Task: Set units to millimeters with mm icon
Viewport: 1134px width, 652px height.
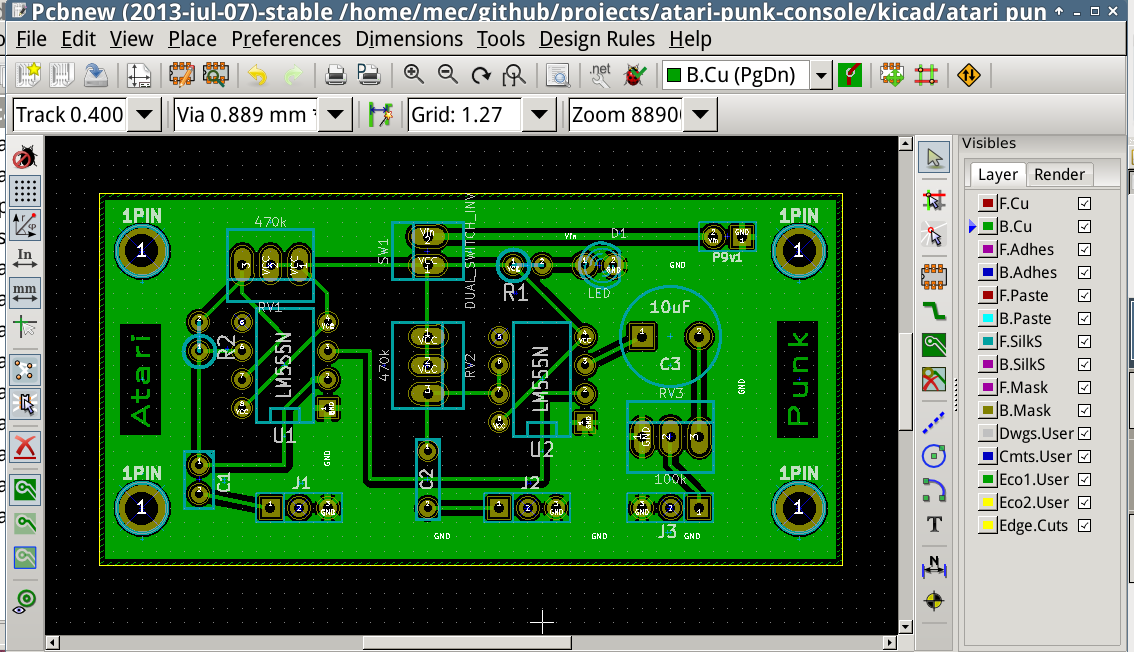Action: click(x=25, y=292)
